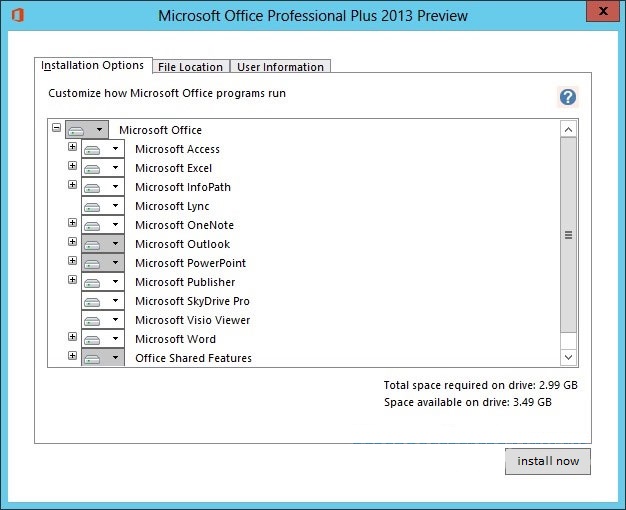Open install options dropdown for Microsoft Word
The height and width of the screenshot is (510, 626).
[103, 339]
